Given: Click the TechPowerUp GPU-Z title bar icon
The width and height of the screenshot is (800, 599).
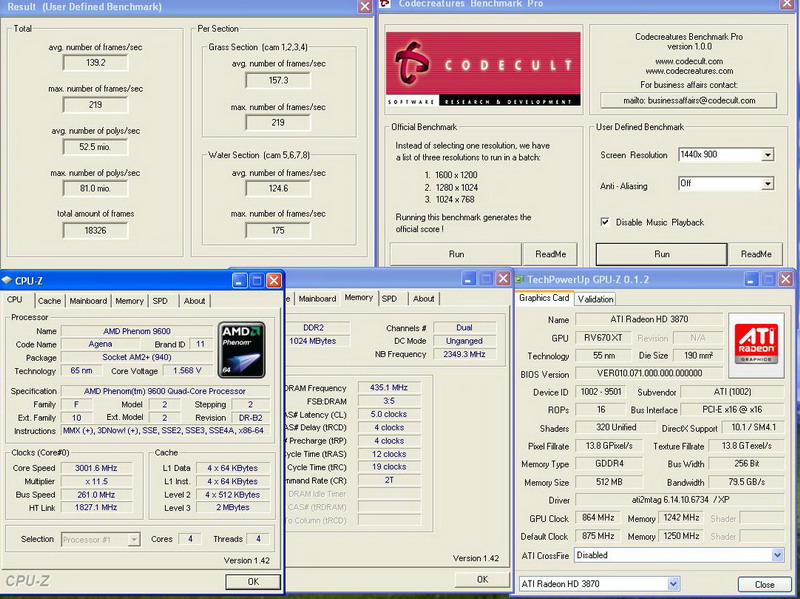Looking at the screenshot, I should click(521, 281).
